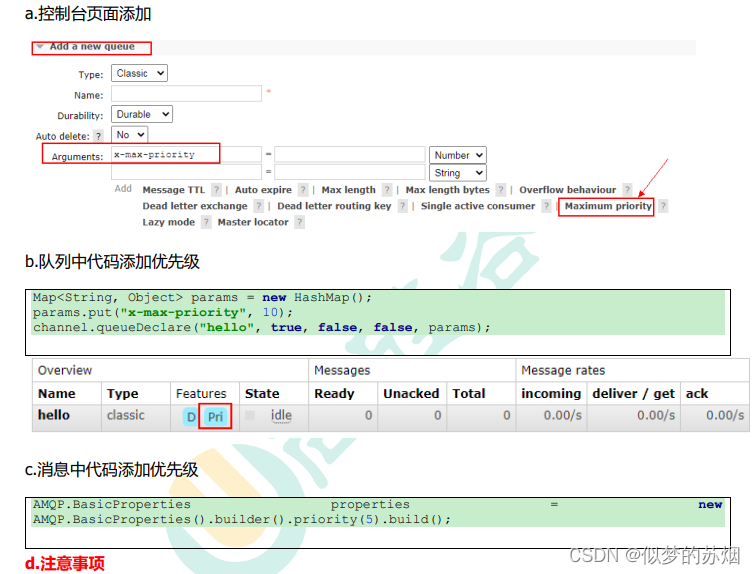Open help icon beside Master locator
The width and height of the screenshot is (755, 574).
click(x=299, y=222)
